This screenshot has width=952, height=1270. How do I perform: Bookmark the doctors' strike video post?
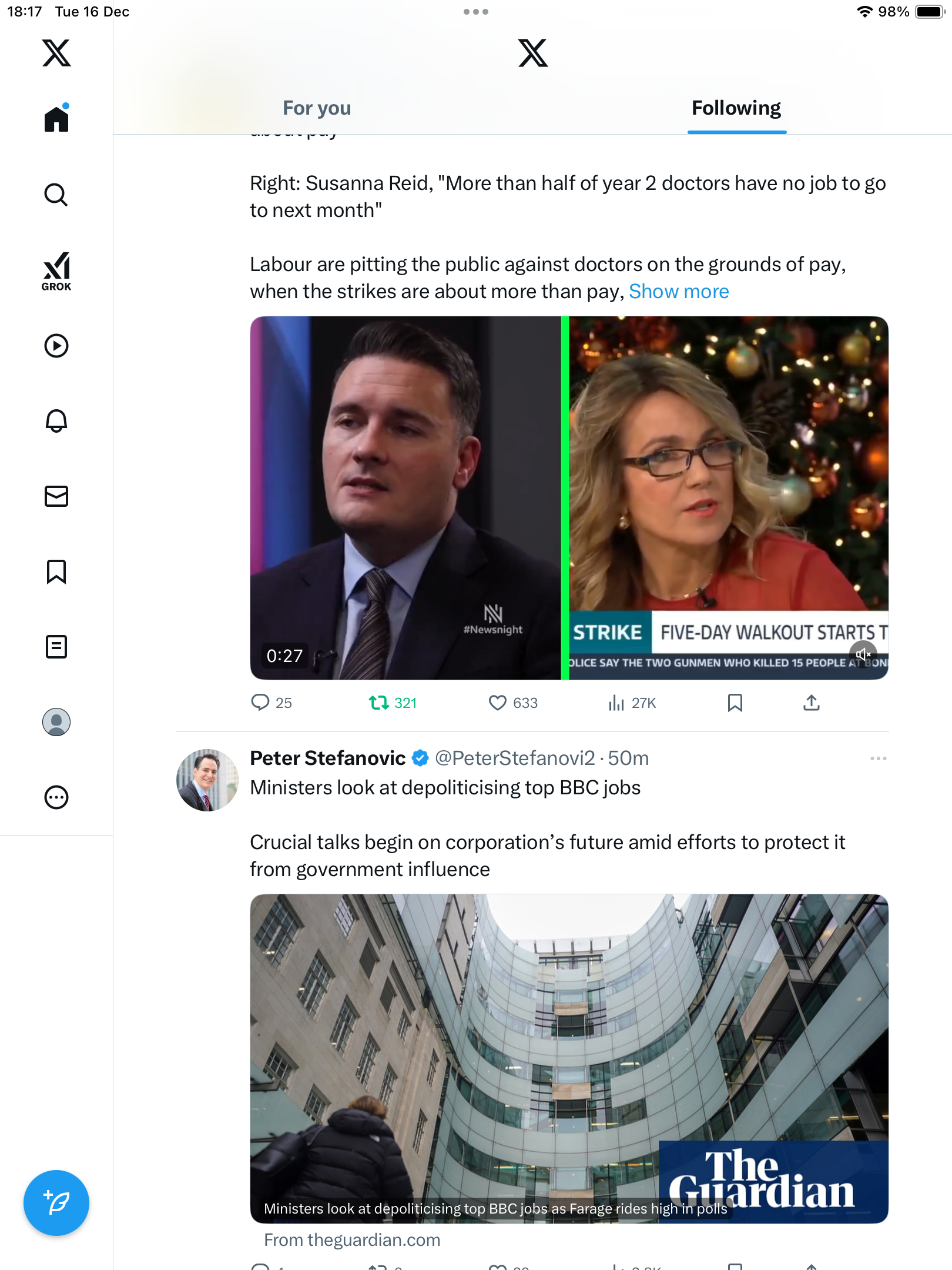tap(735, 703)
